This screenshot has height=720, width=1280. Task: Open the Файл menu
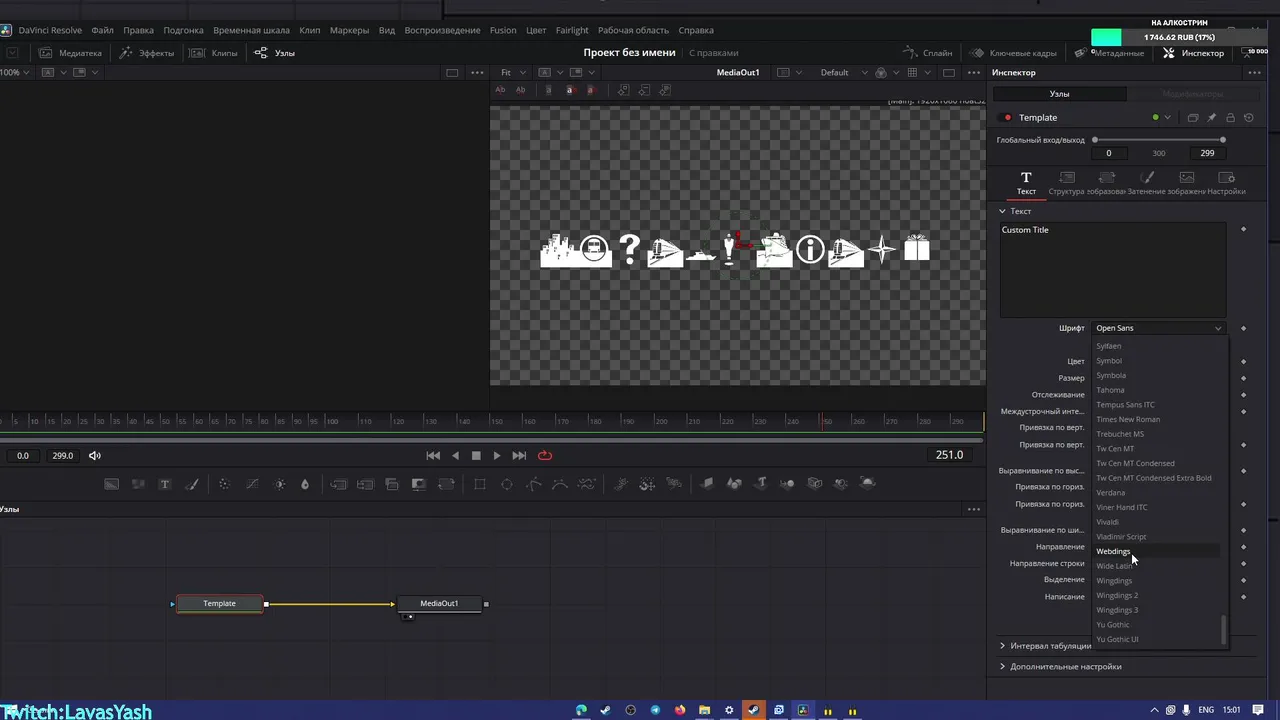[102, 30]
